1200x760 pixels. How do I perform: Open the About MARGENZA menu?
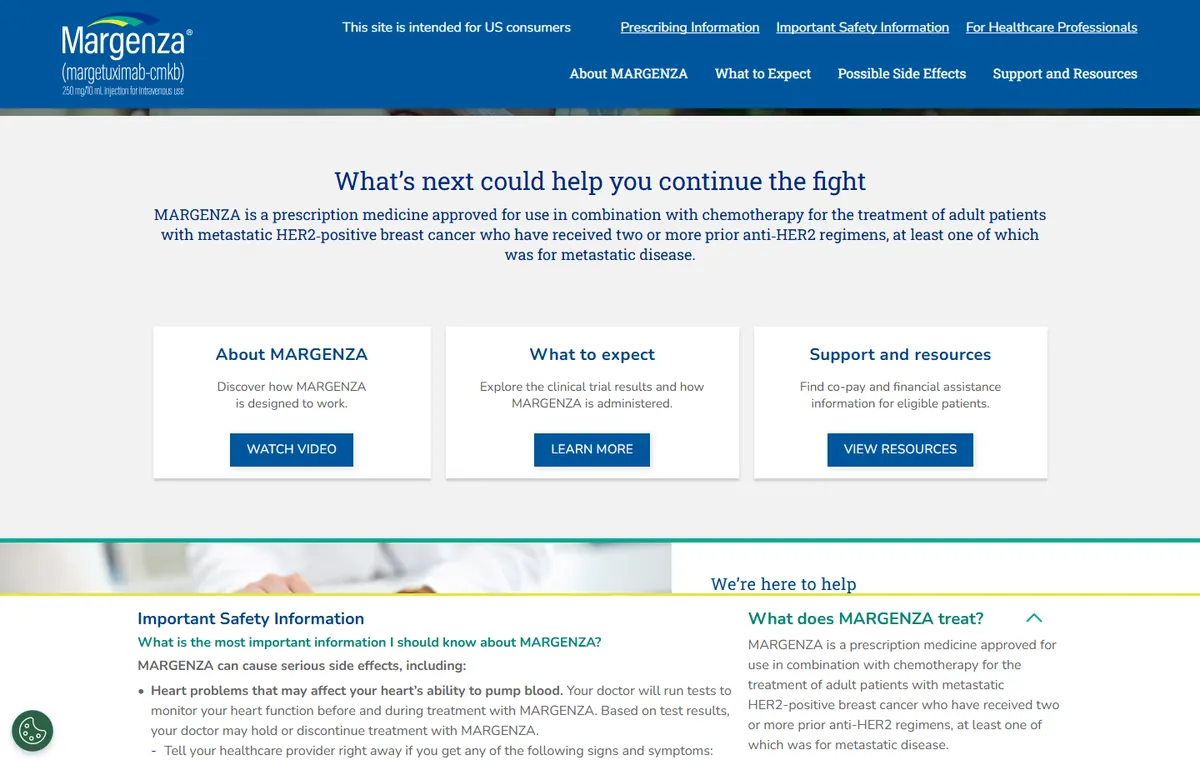[x=629, y=74]
